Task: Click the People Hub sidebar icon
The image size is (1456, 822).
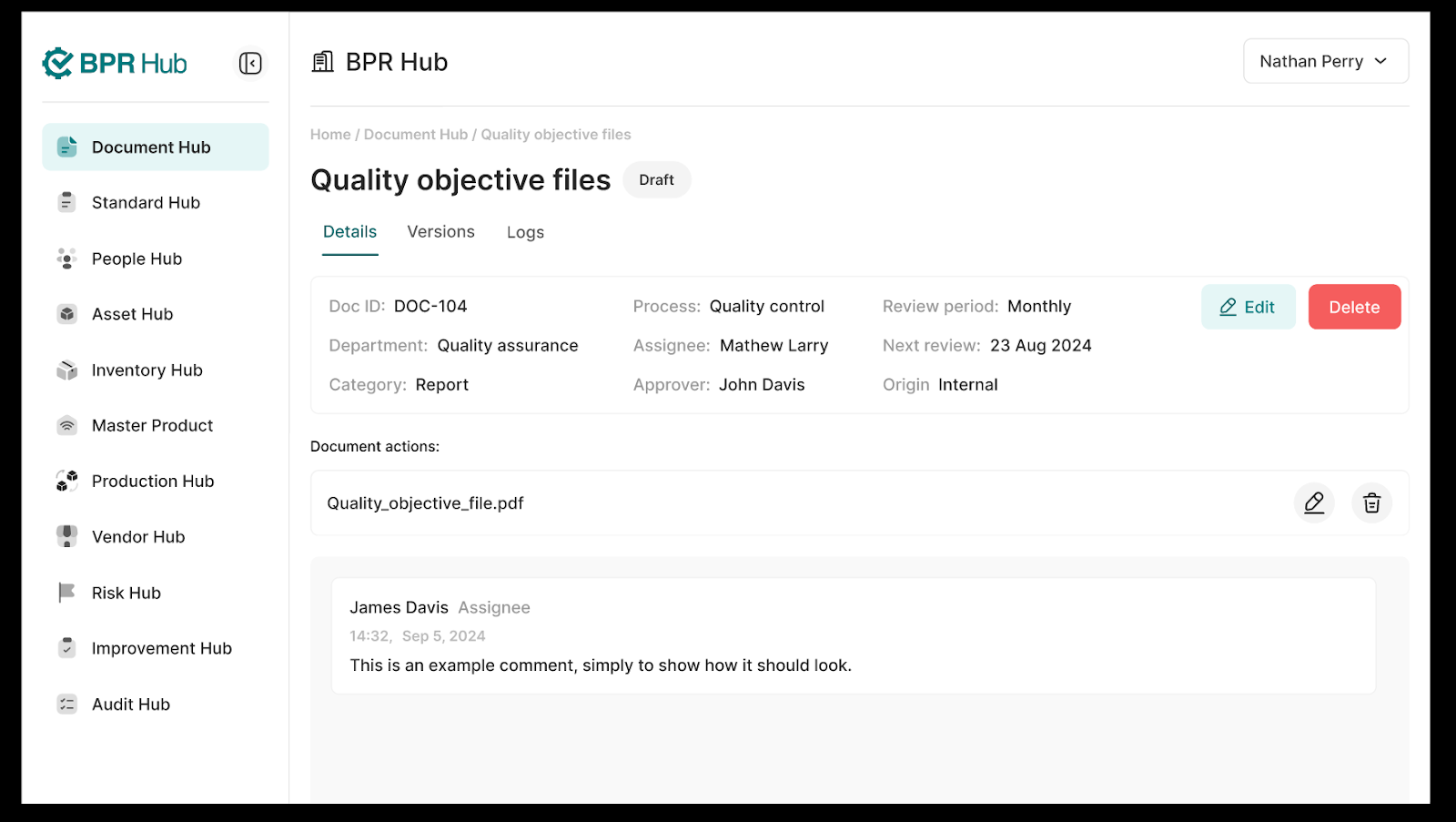Action: tap(67, 259)
